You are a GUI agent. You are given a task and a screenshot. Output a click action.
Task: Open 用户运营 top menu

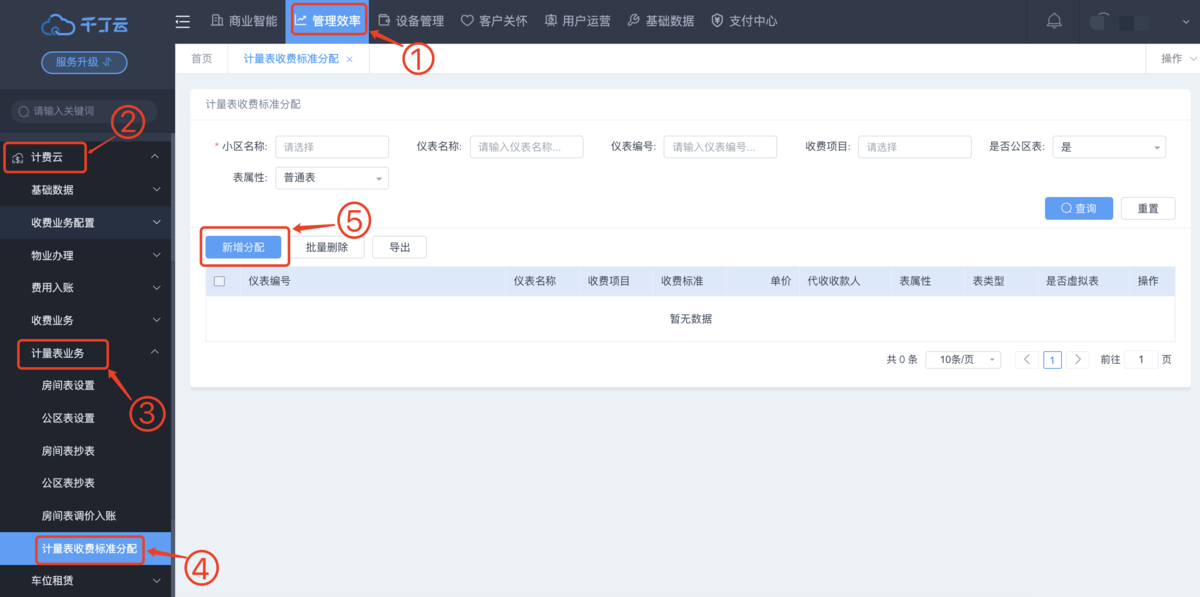[x=577, y=21]
